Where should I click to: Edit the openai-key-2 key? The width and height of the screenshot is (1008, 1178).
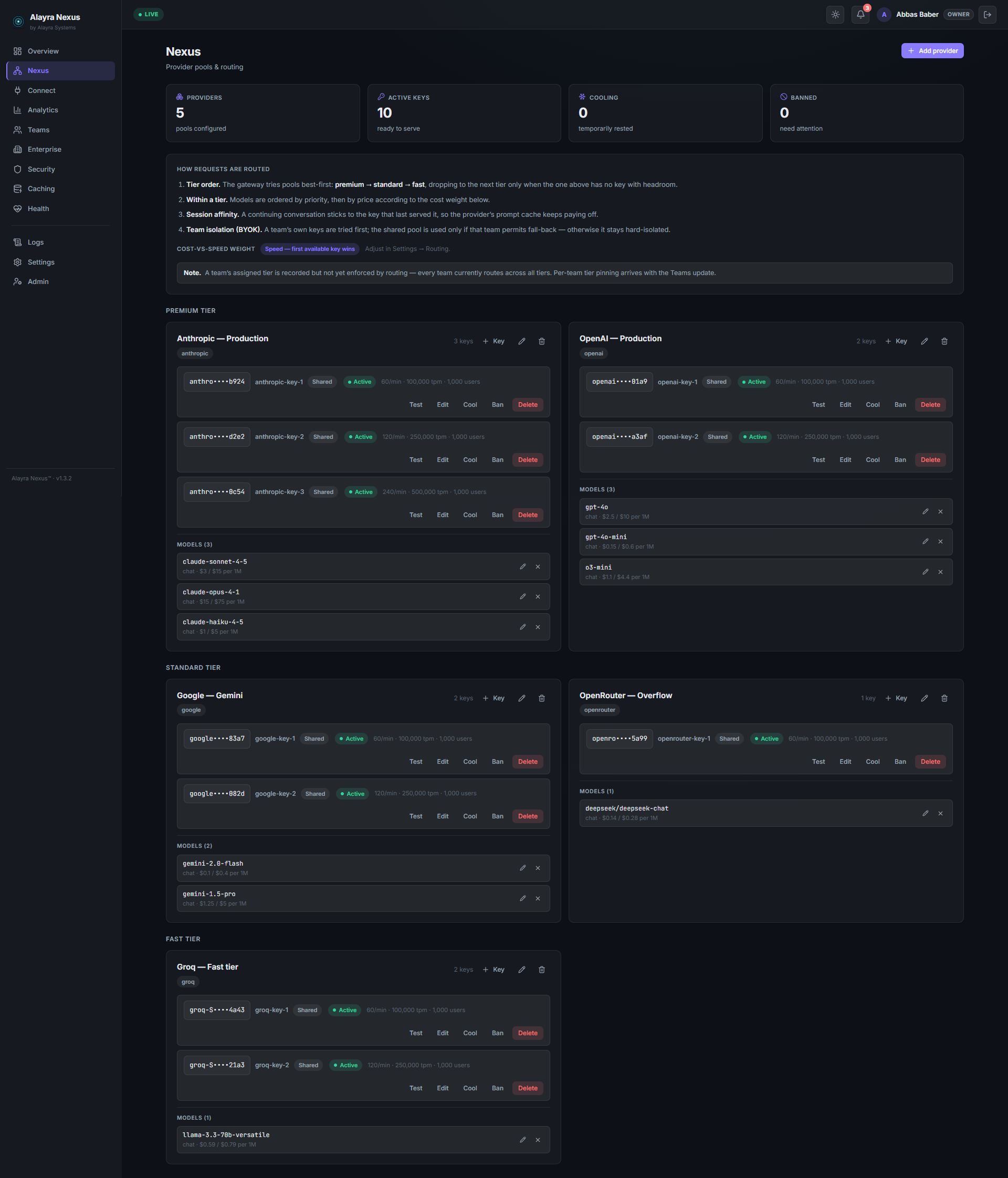point(845,459)
